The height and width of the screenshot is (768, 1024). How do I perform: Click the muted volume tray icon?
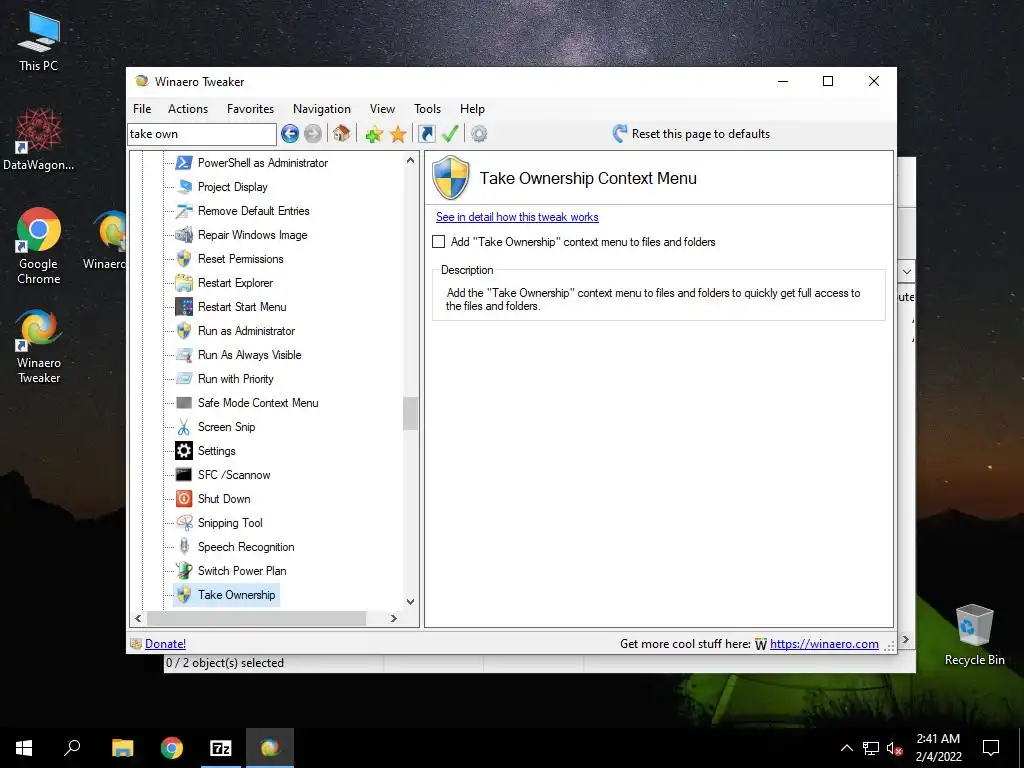(x=895, y=748)
